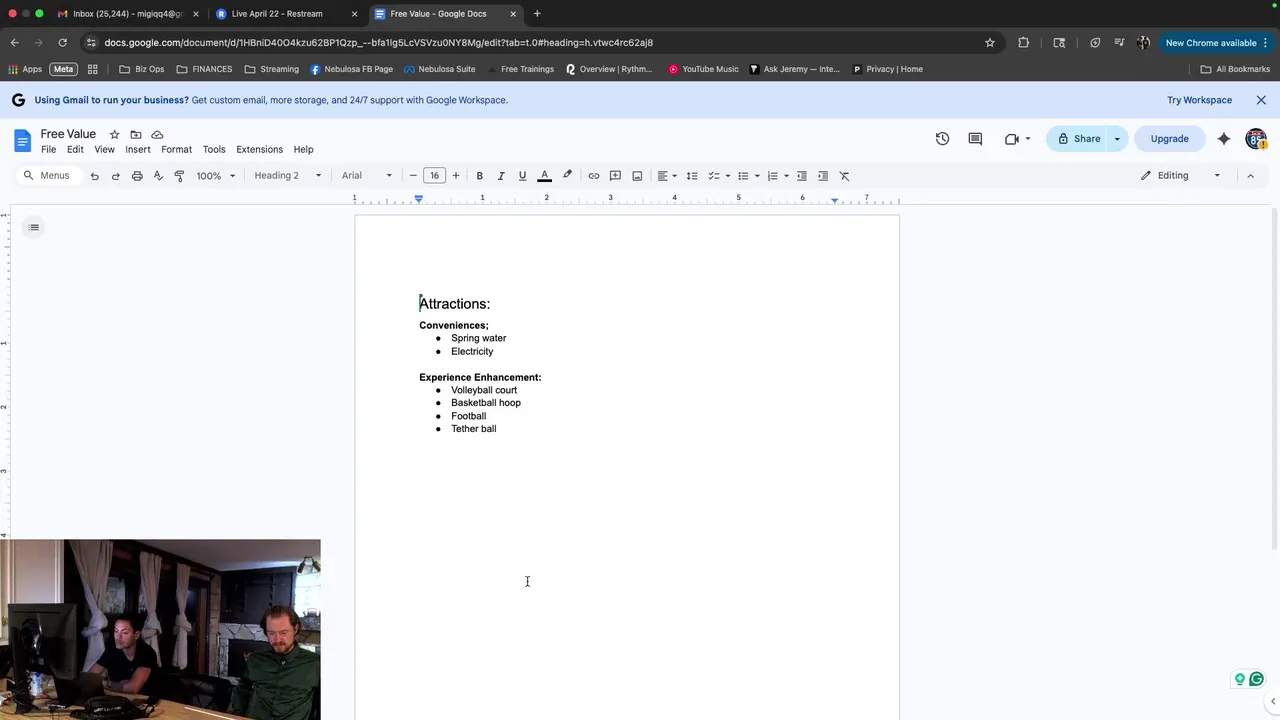Open the Gemini sparkle assistant
This screenshot has width=1280, height=720.
tap(1224, 139)
